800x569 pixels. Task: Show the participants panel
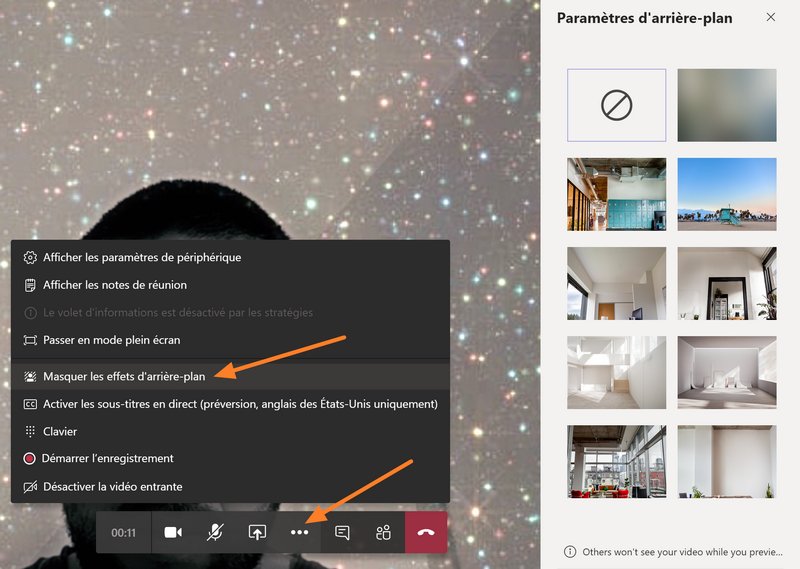click(x=383, y=532)
